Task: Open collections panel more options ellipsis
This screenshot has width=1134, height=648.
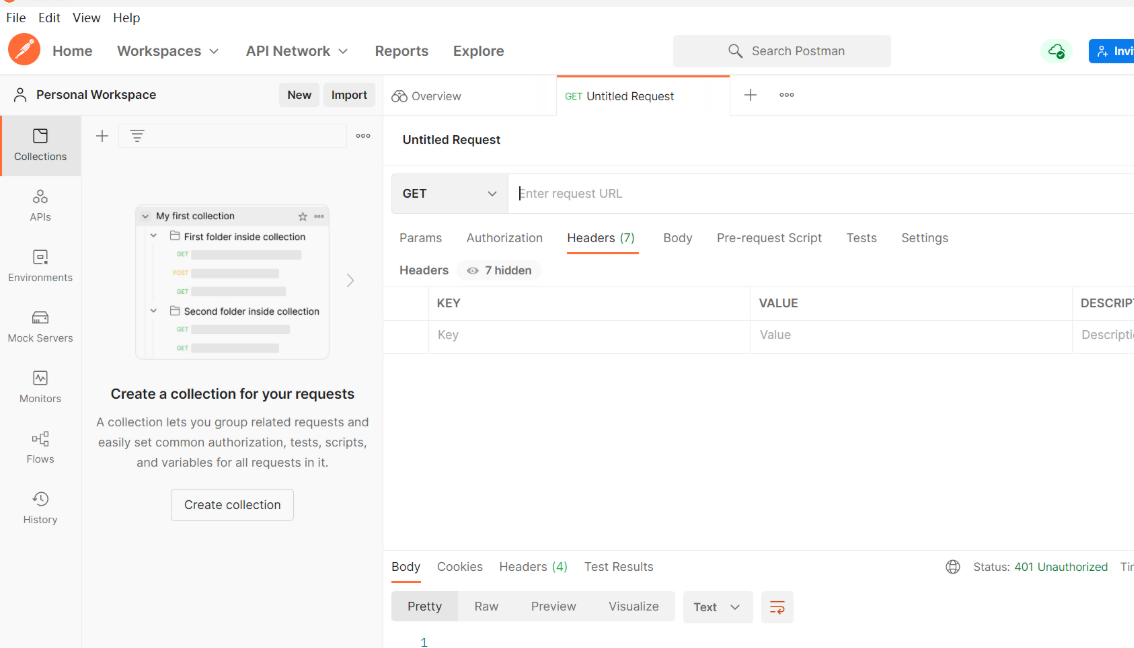Action: pos(363,136)
